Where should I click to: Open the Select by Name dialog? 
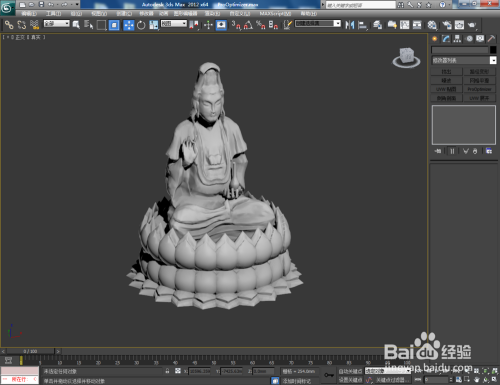point(88,25)
